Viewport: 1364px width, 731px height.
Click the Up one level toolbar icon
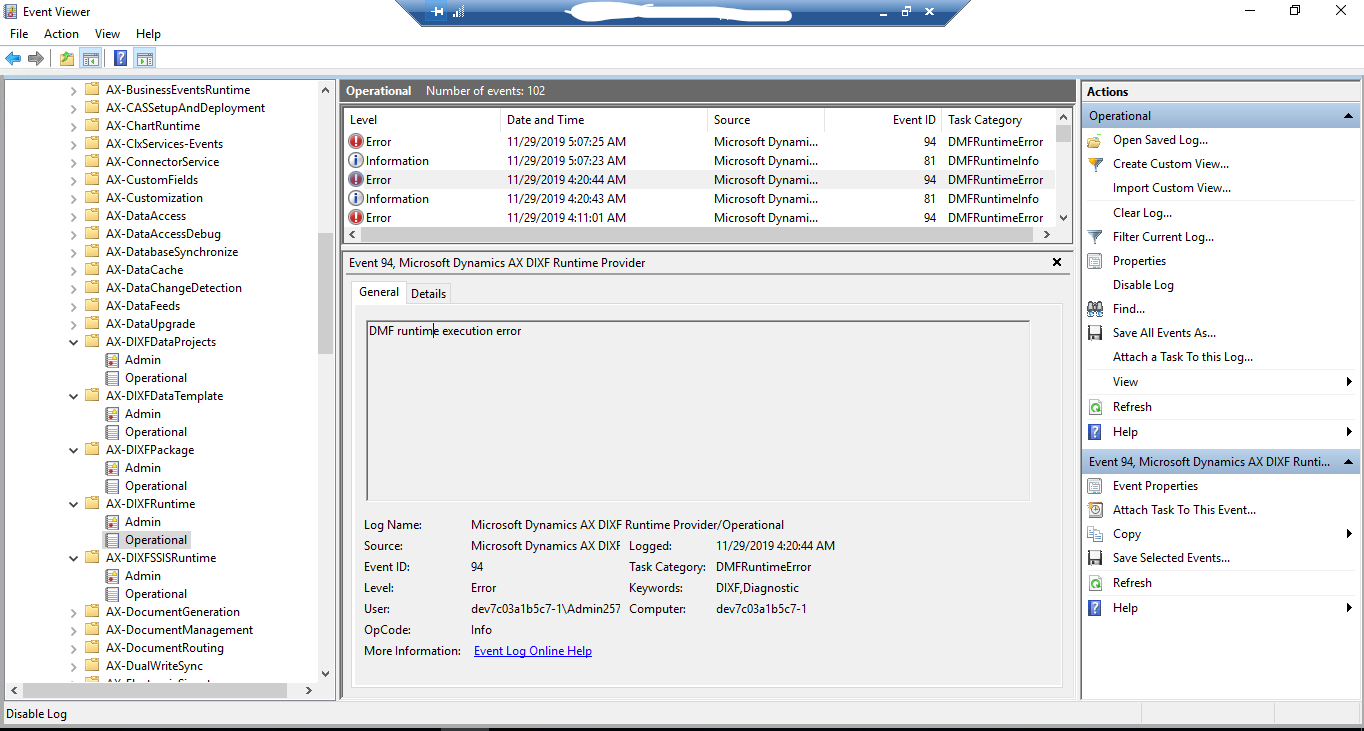pos(67,58)
